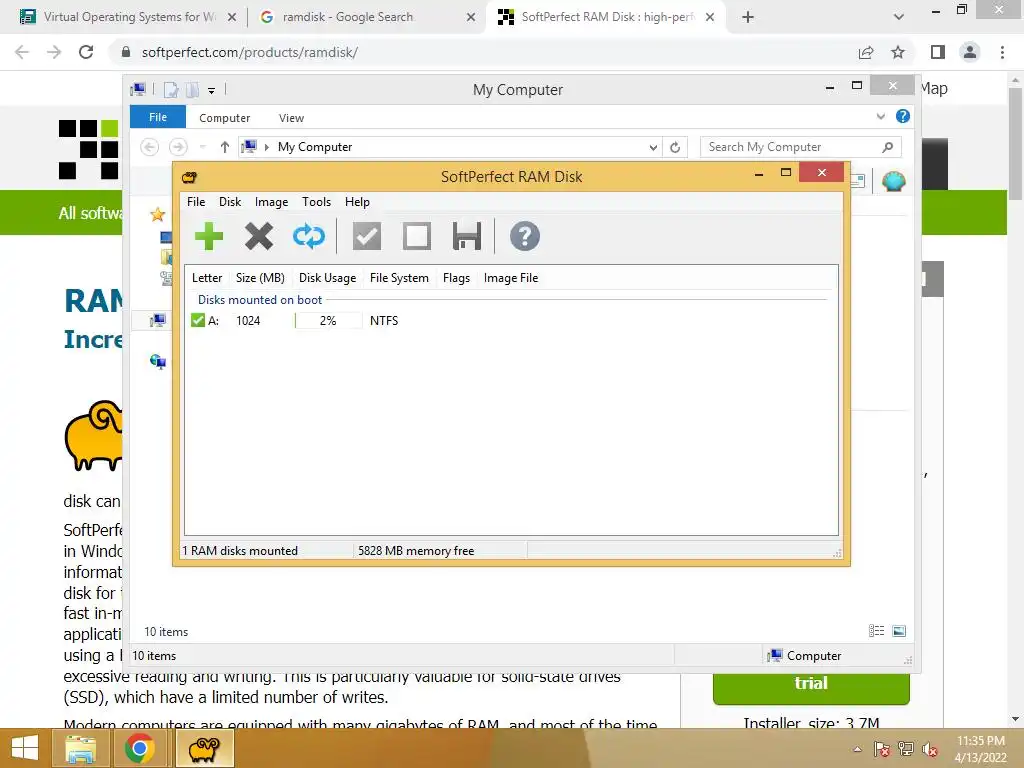This screenshot has height=768, width=1024.
Task: Toggle the checkbox for disk A:
Action: 198,320
